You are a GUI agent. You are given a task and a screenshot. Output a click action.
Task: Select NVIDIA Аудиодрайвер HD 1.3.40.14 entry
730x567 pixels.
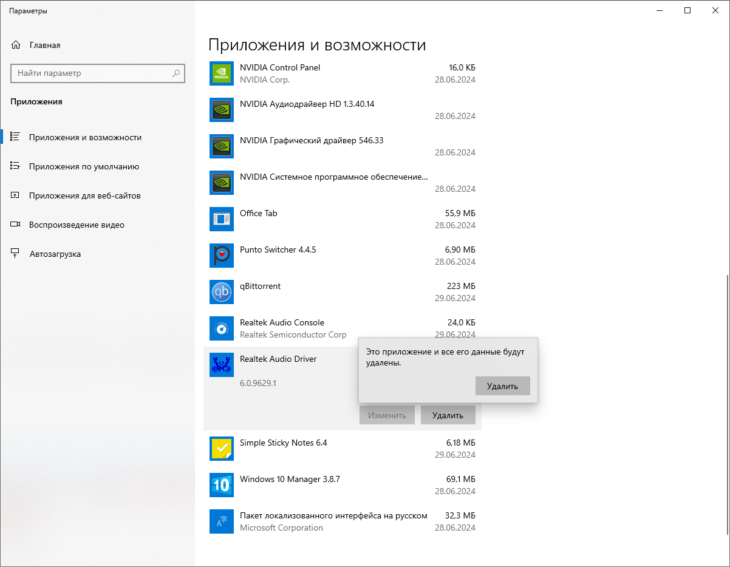[x=307, y=104]
